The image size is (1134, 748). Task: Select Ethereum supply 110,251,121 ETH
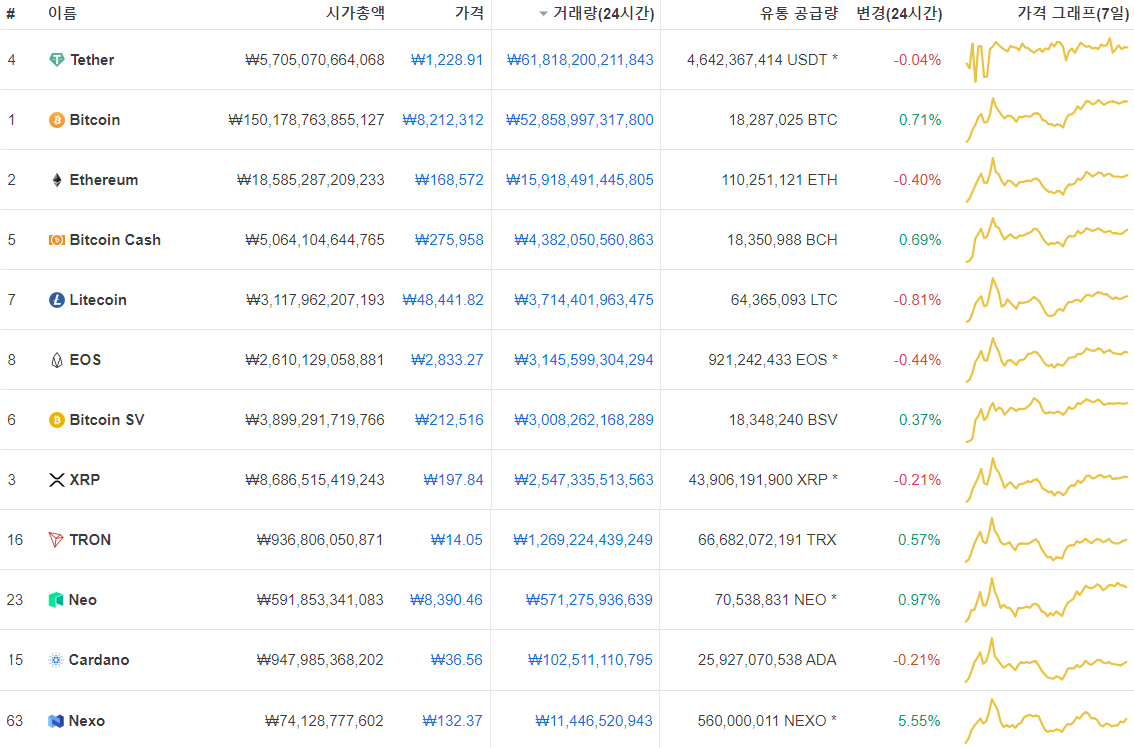pos(780,180)
